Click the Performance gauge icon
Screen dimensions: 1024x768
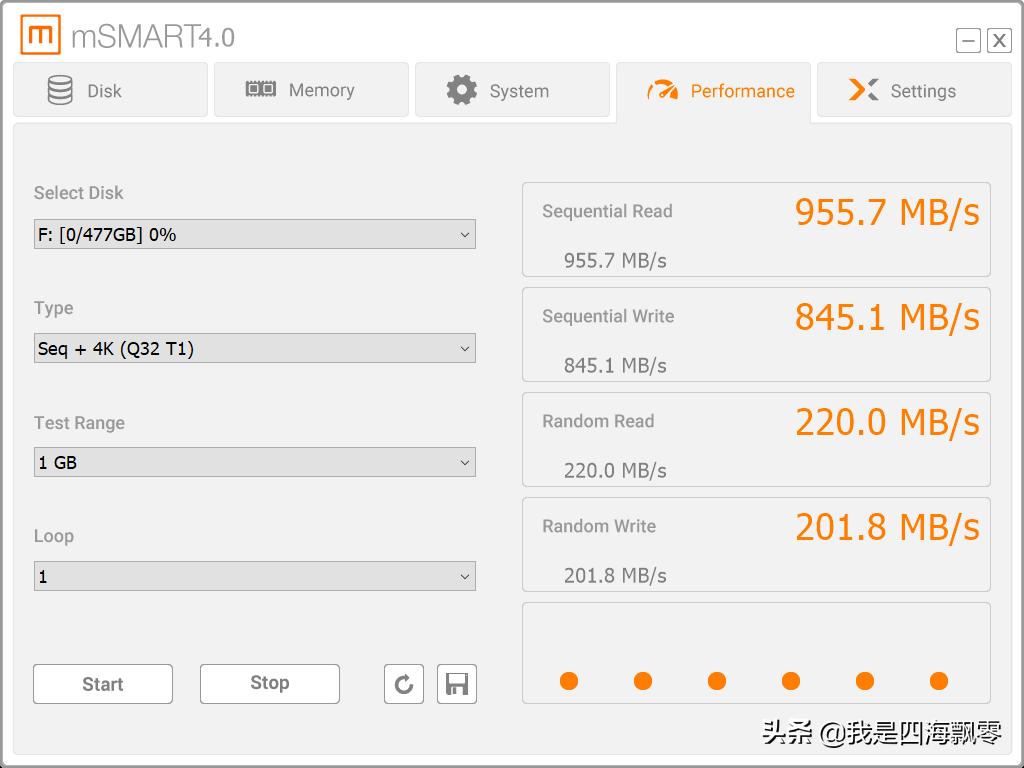662,91
